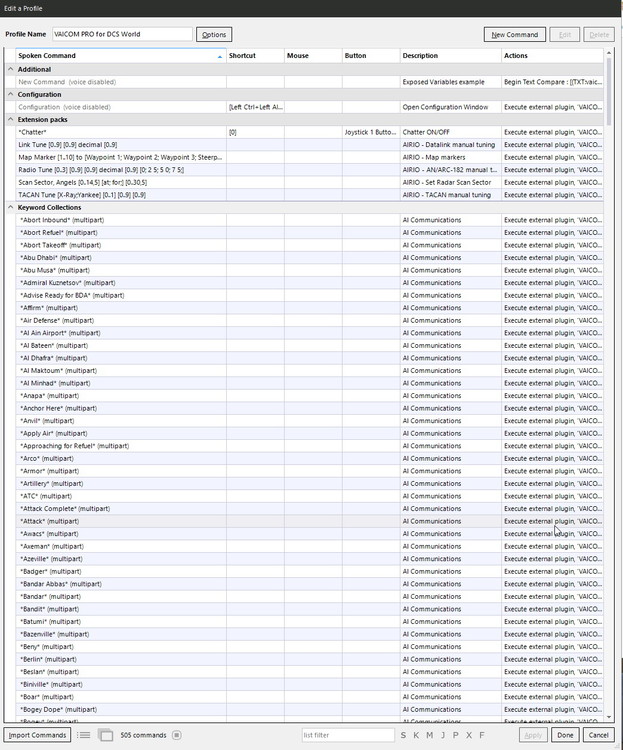Select the Scan Sector, Angels command row

310,182
